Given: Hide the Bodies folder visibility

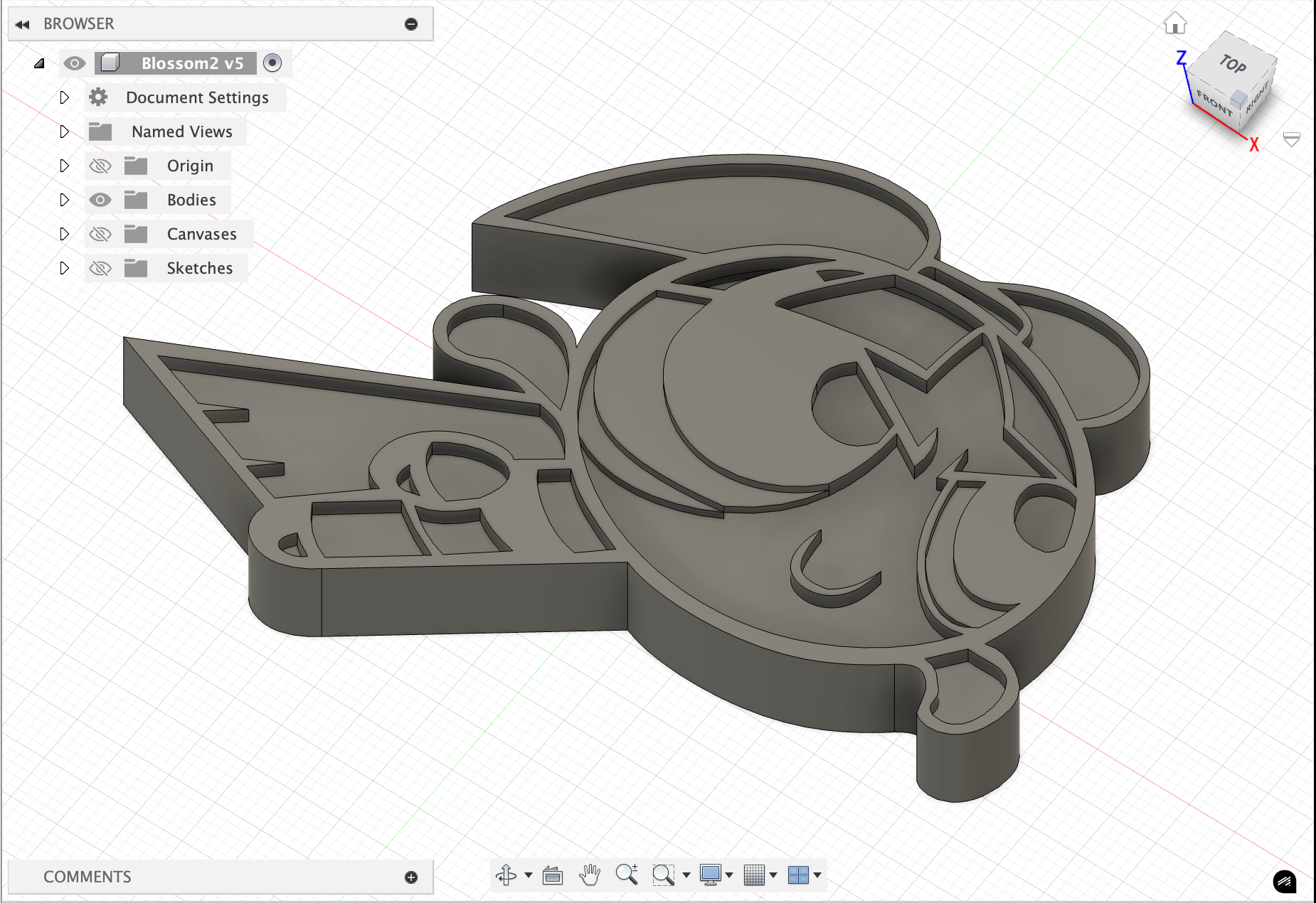Looking at the screenshot, I should pos(100,201).
